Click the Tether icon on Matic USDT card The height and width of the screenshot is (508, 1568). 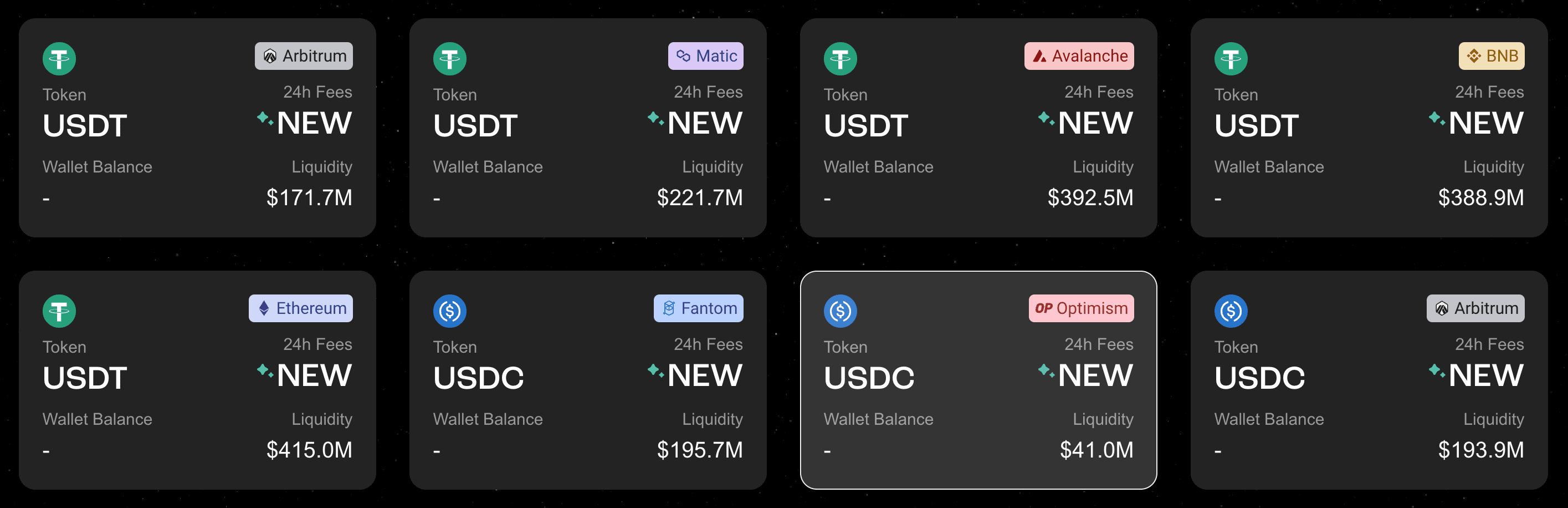coord(450,58)
